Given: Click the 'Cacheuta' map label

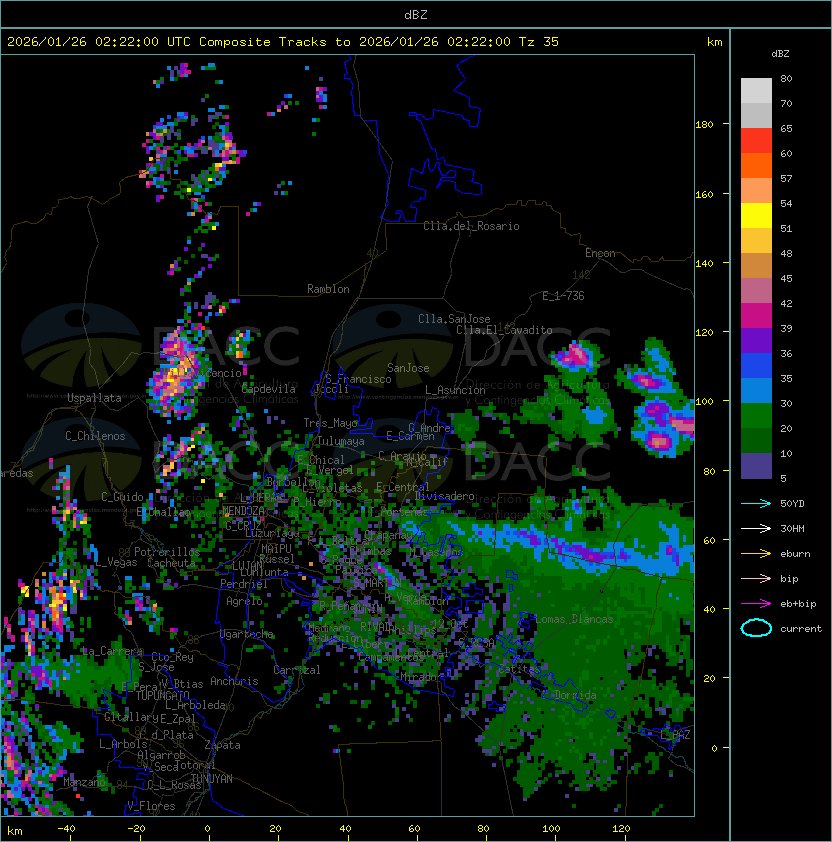Looking at the screenshot, I should [x=171, y=563].
